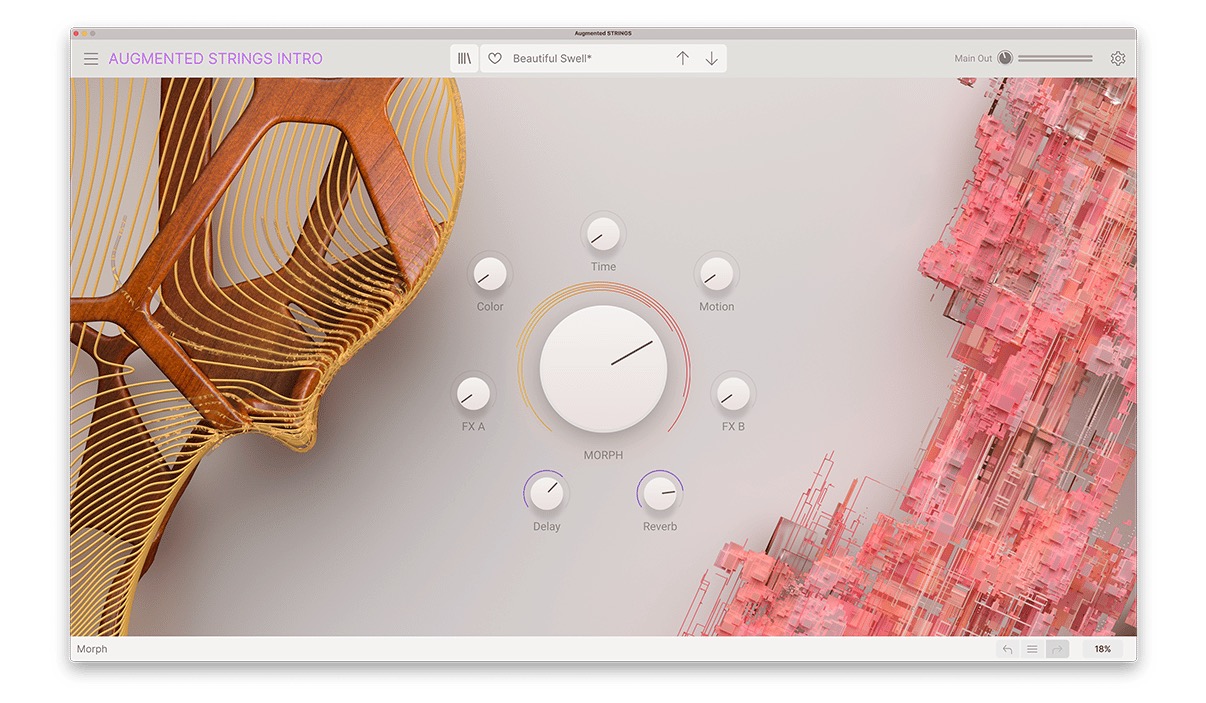Favorite the Beautiful Swell preset with heart
The width and height of the screenshot is (1206, 703).
click(495, 59)
